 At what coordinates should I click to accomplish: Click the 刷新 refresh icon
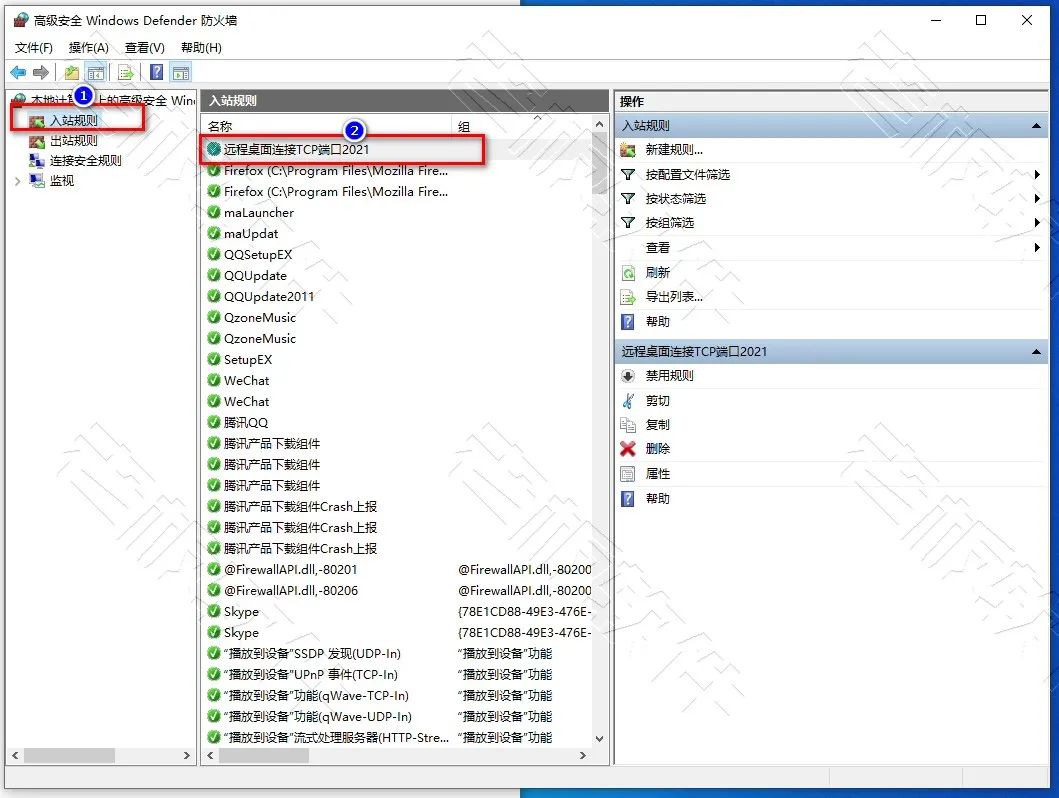[x=628, y=273]
